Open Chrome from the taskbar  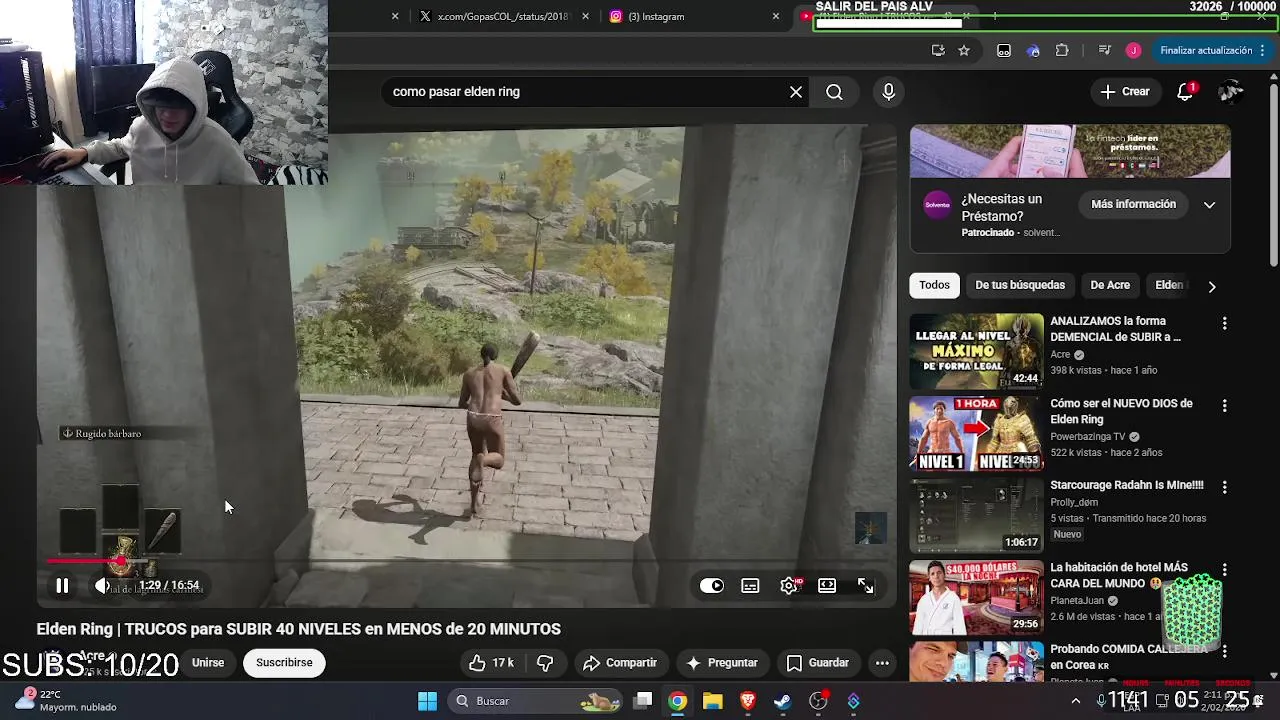pyautogui.click(x=678, y=701)
